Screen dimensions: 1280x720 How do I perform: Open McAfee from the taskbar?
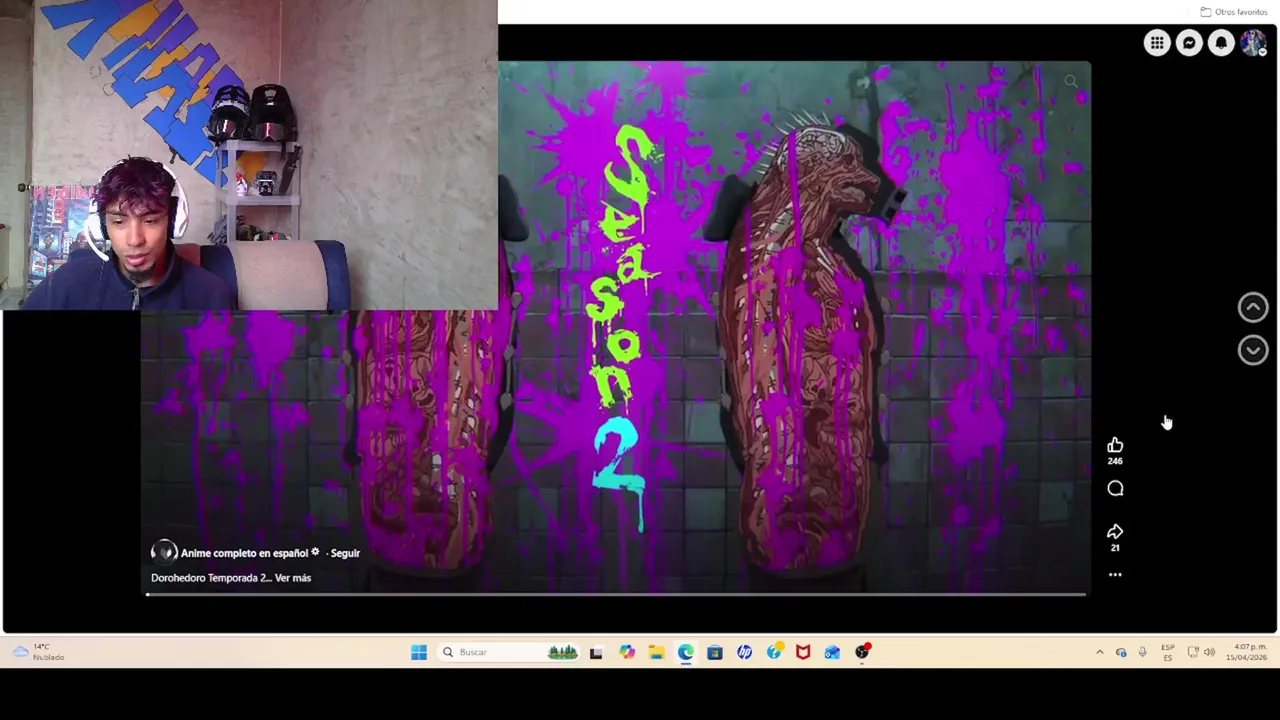pyautogui.click(x=803, y=652)
